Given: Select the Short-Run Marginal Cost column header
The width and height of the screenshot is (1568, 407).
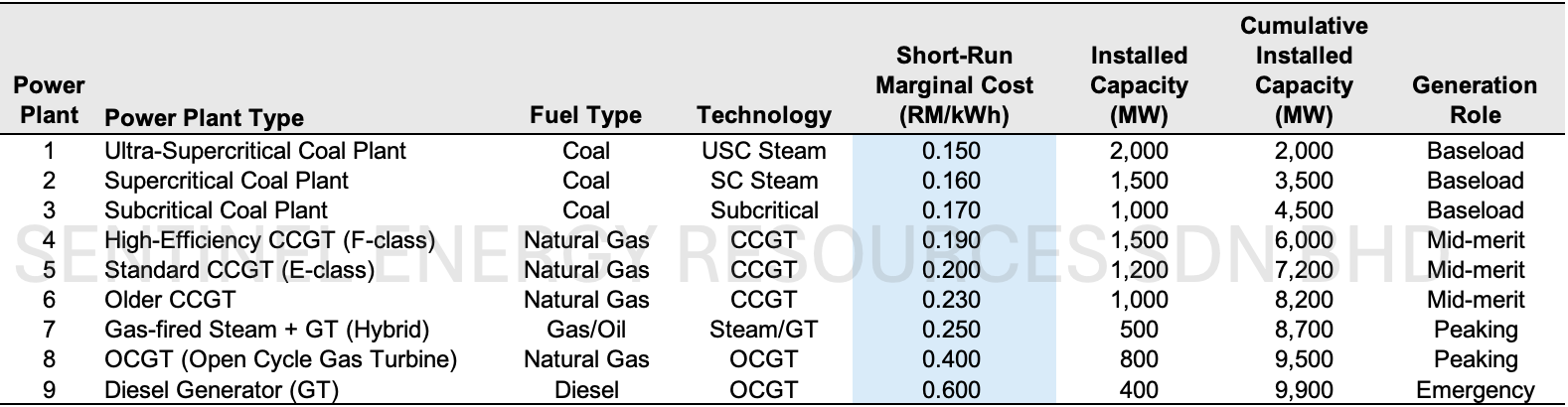Looking at the screenshot, I should coord(954,85).
